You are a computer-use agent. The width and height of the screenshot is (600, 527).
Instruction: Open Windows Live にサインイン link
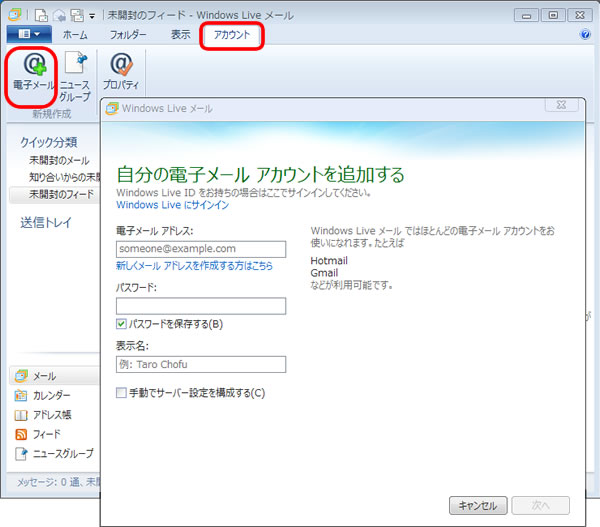(x=173, y=205)
